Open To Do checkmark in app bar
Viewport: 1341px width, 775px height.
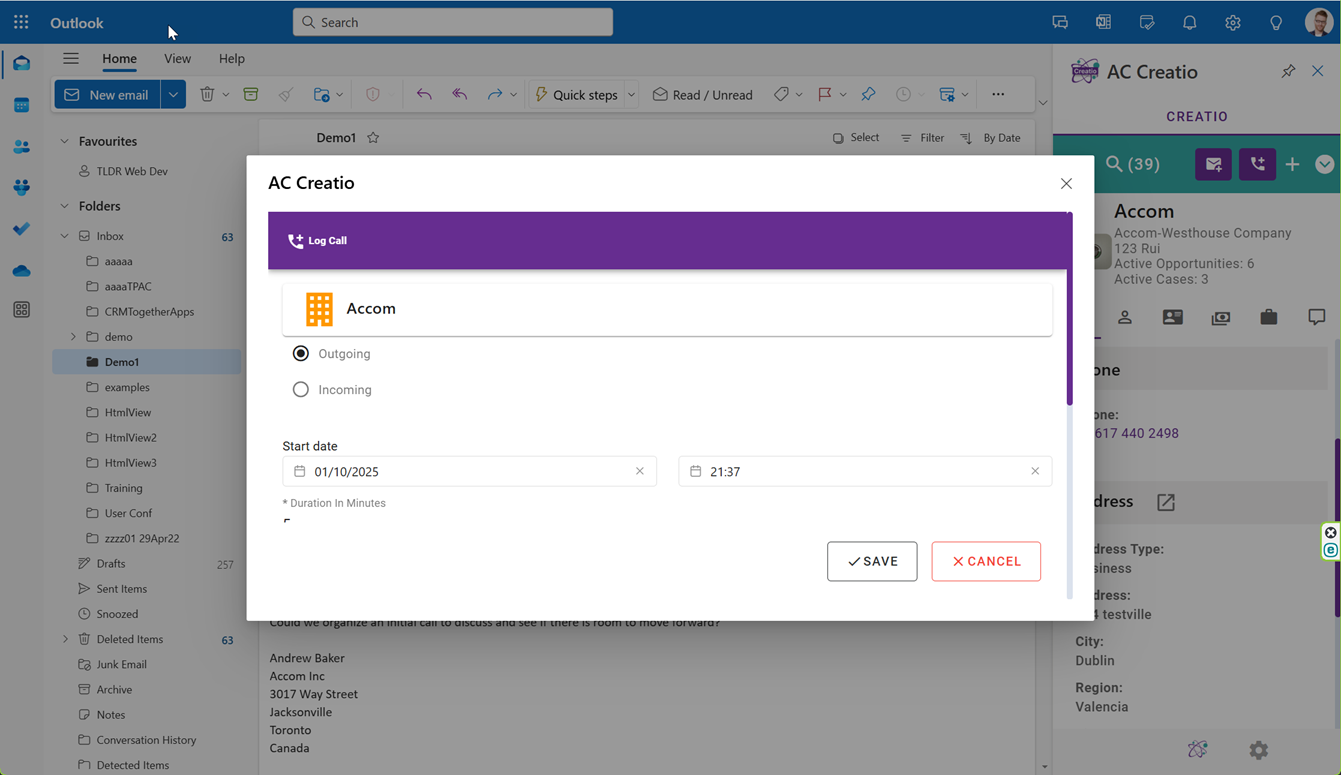point(21,229)
